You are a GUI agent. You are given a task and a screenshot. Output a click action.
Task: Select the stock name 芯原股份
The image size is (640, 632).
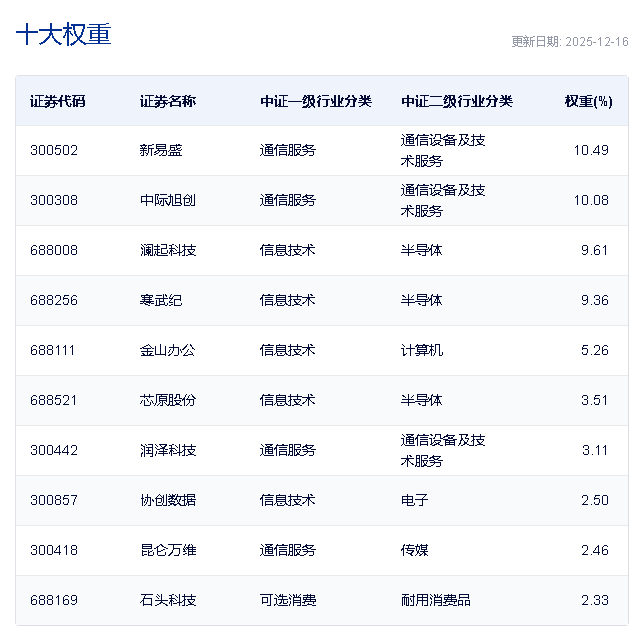[x=168, y=400]
